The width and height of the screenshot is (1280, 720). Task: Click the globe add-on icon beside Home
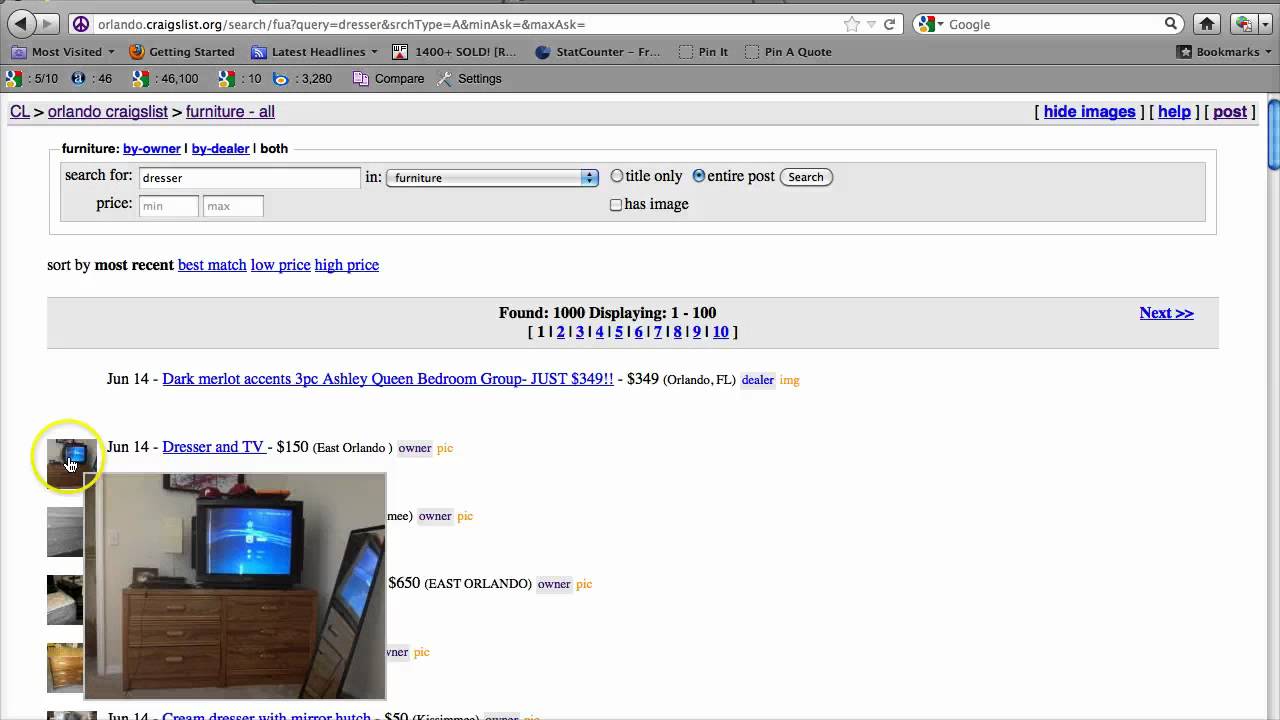click(1243, 24)
